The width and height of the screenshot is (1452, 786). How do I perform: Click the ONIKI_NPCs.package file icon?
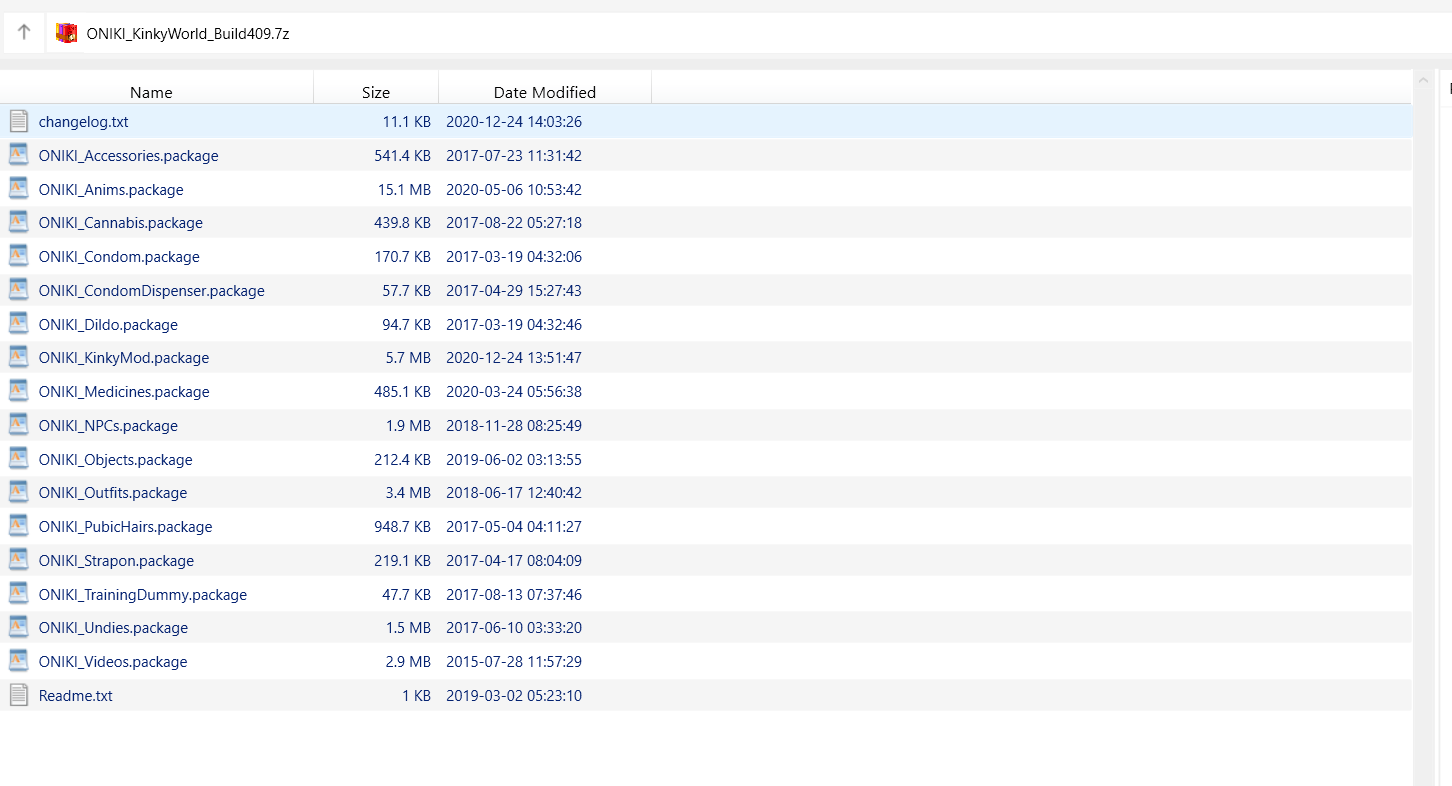tap(19, 425)
